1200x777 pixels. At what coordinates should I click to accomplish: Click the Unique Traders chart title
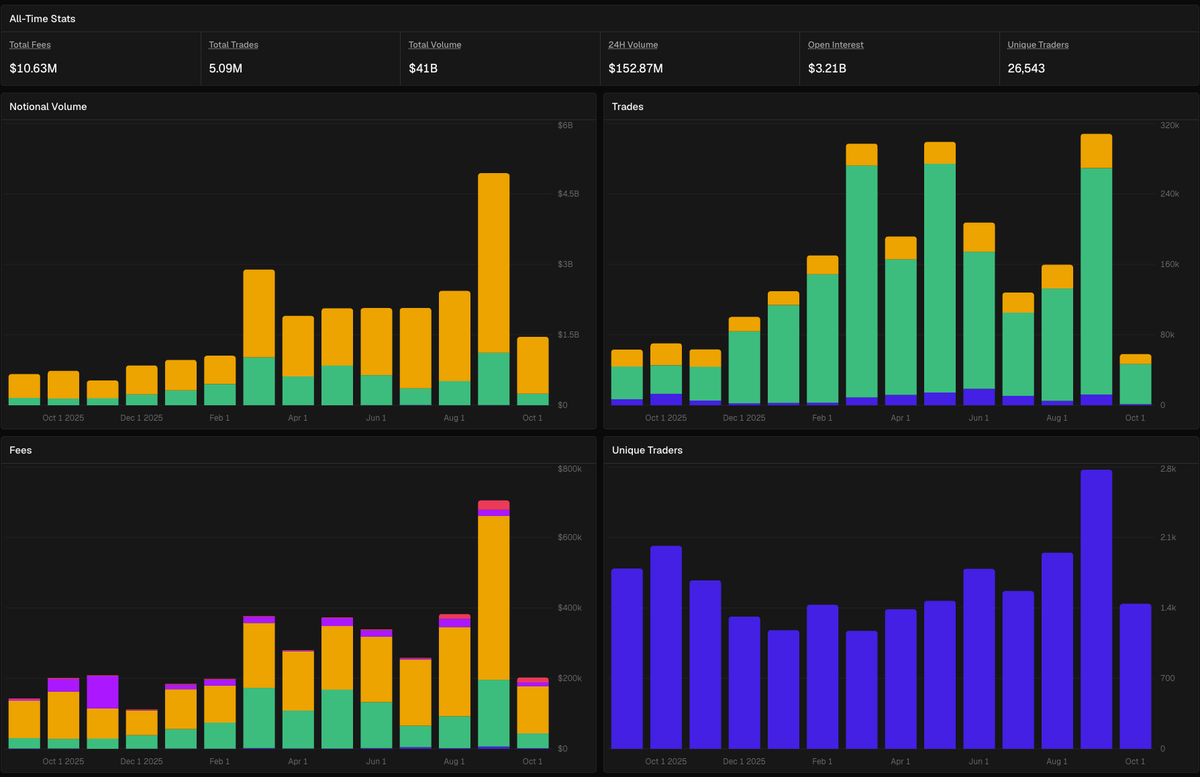pyautogui.click(x=647, y=451)
